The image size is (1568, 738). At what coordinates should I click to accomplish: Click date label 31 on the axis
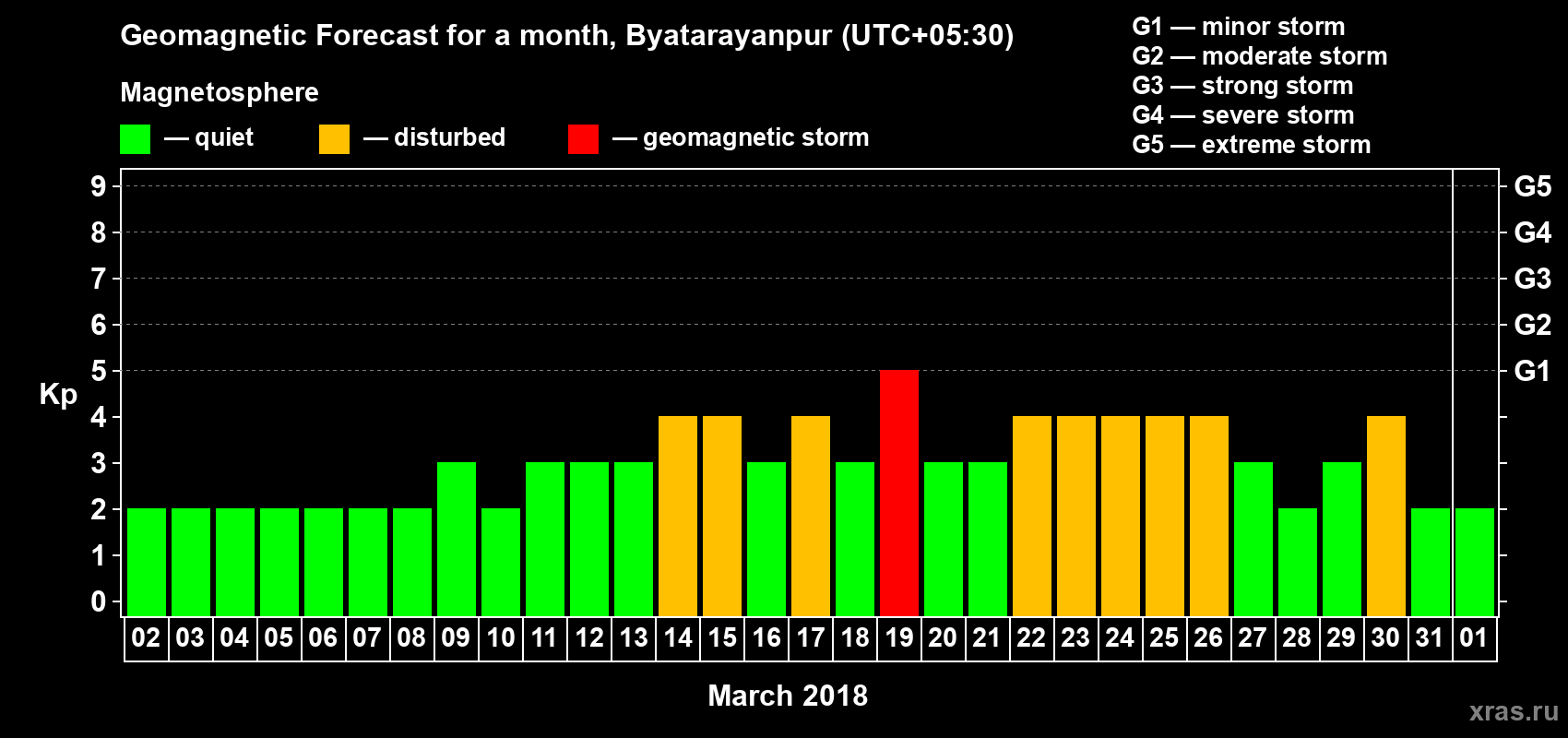click(1431, 638)
